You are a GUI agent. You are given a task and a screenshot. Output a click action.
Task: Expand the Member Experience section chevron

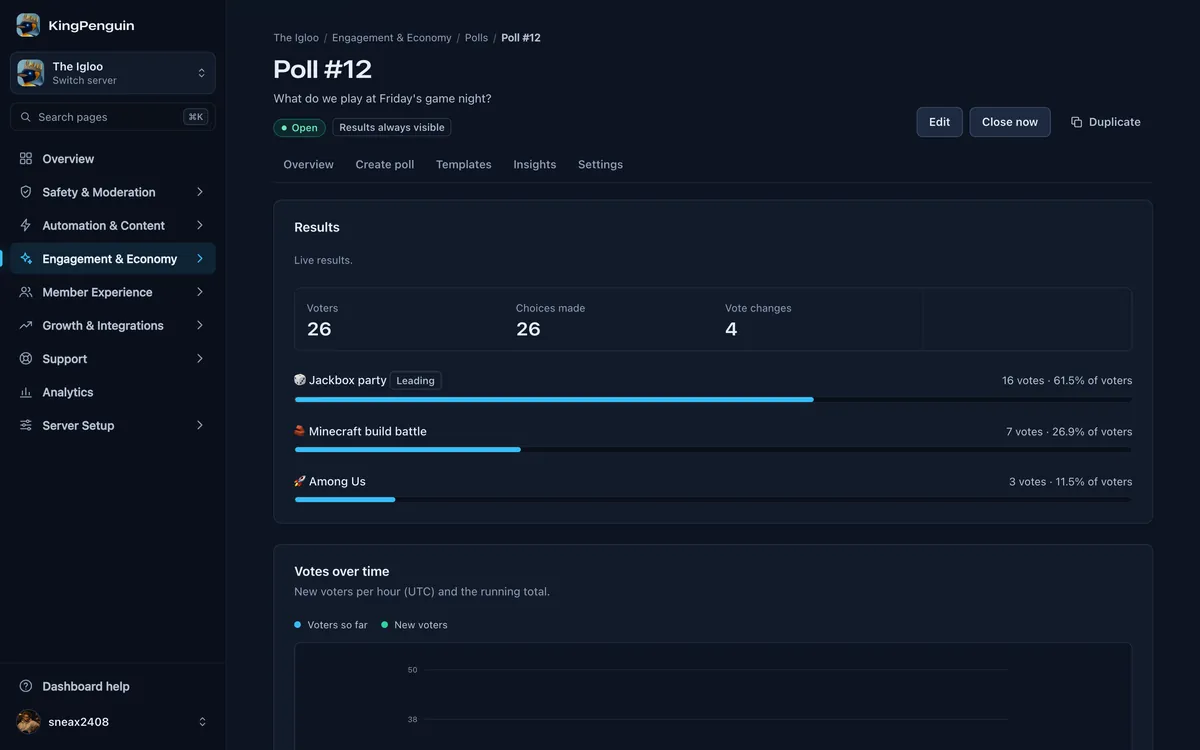[x=200, y=292]
